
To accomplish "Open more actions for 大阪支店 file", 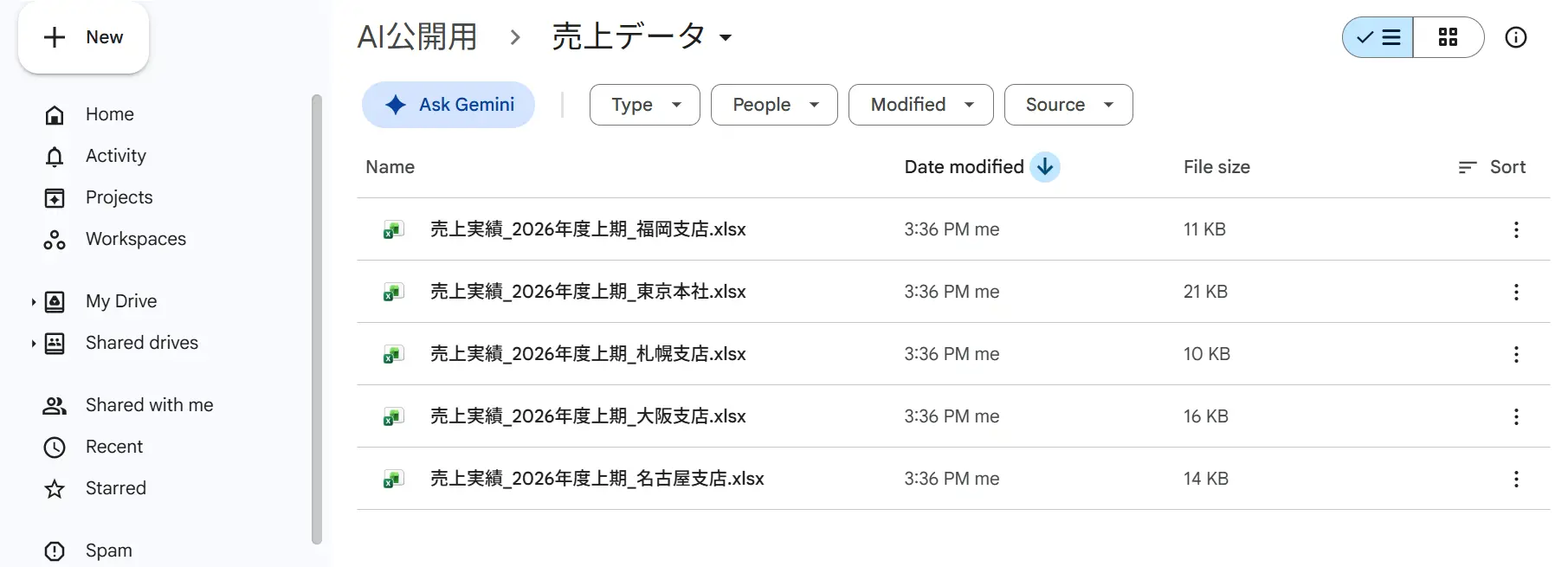I will tap(1516, 416).
